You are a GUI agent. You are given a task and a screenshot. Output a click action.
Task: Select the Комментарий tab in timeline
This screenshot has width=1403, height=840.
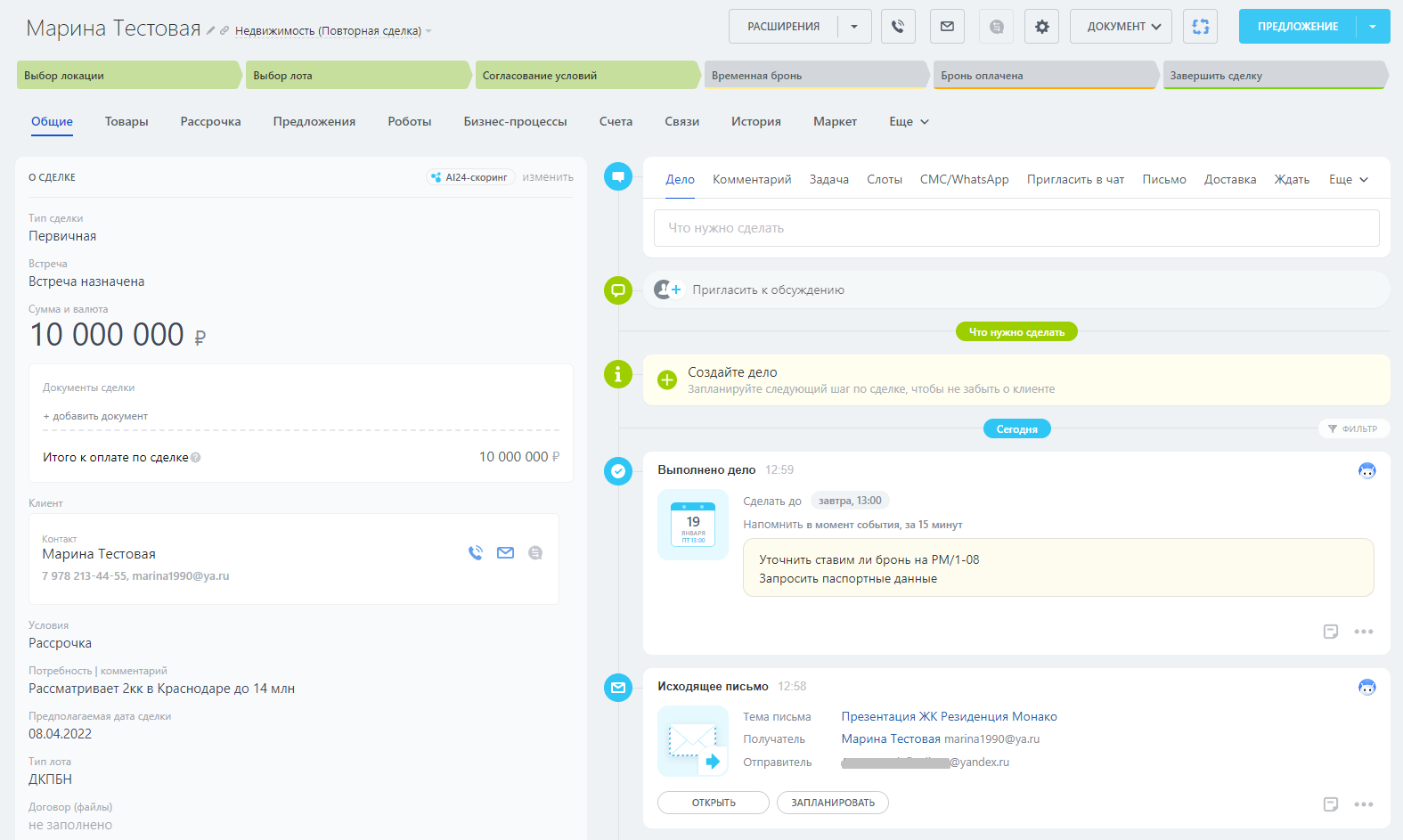752,180
